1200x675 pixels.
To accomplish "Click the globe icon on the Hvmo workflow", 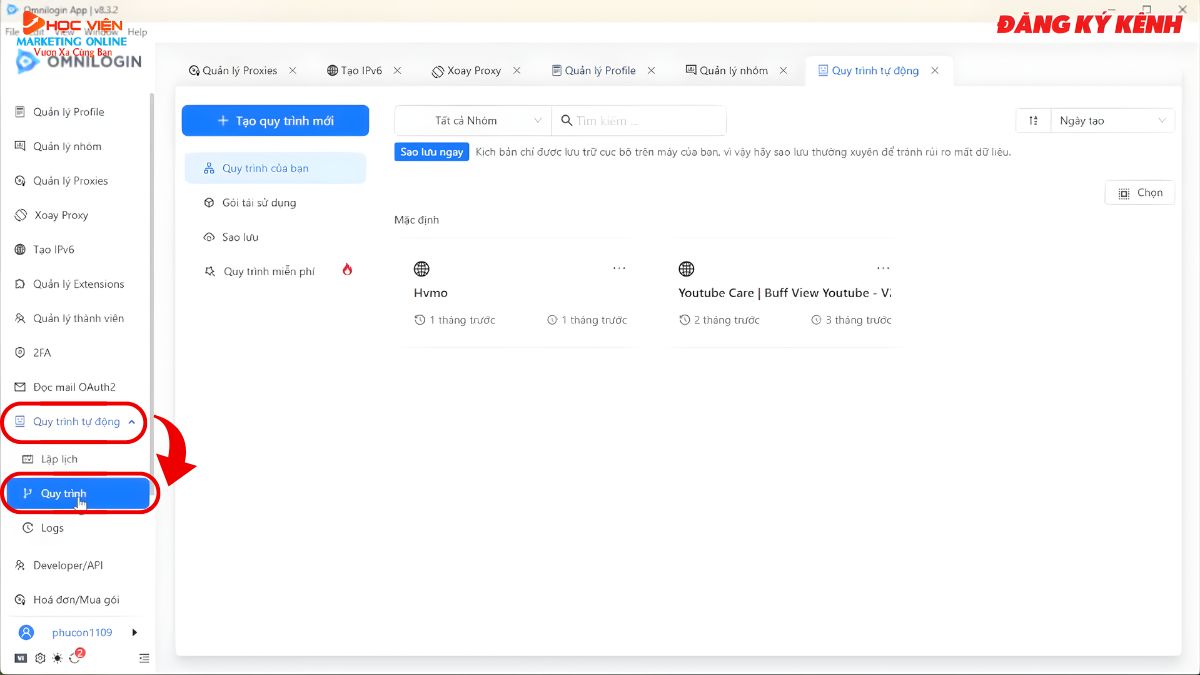I will [x=422, y=269].
